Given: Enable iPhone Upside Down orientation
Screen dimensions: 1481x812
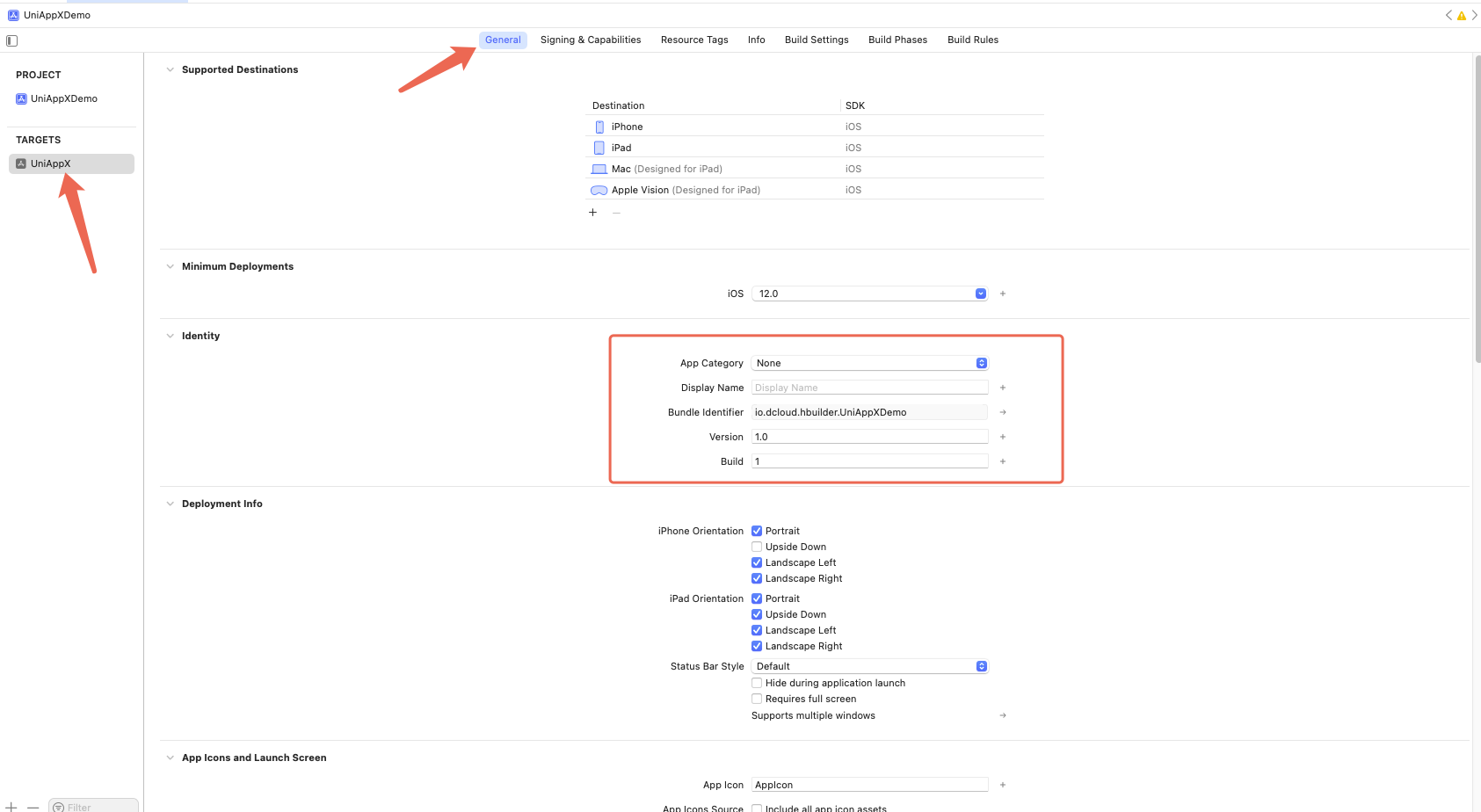Looking at the screenshot, I should click(x=757, y=547).
